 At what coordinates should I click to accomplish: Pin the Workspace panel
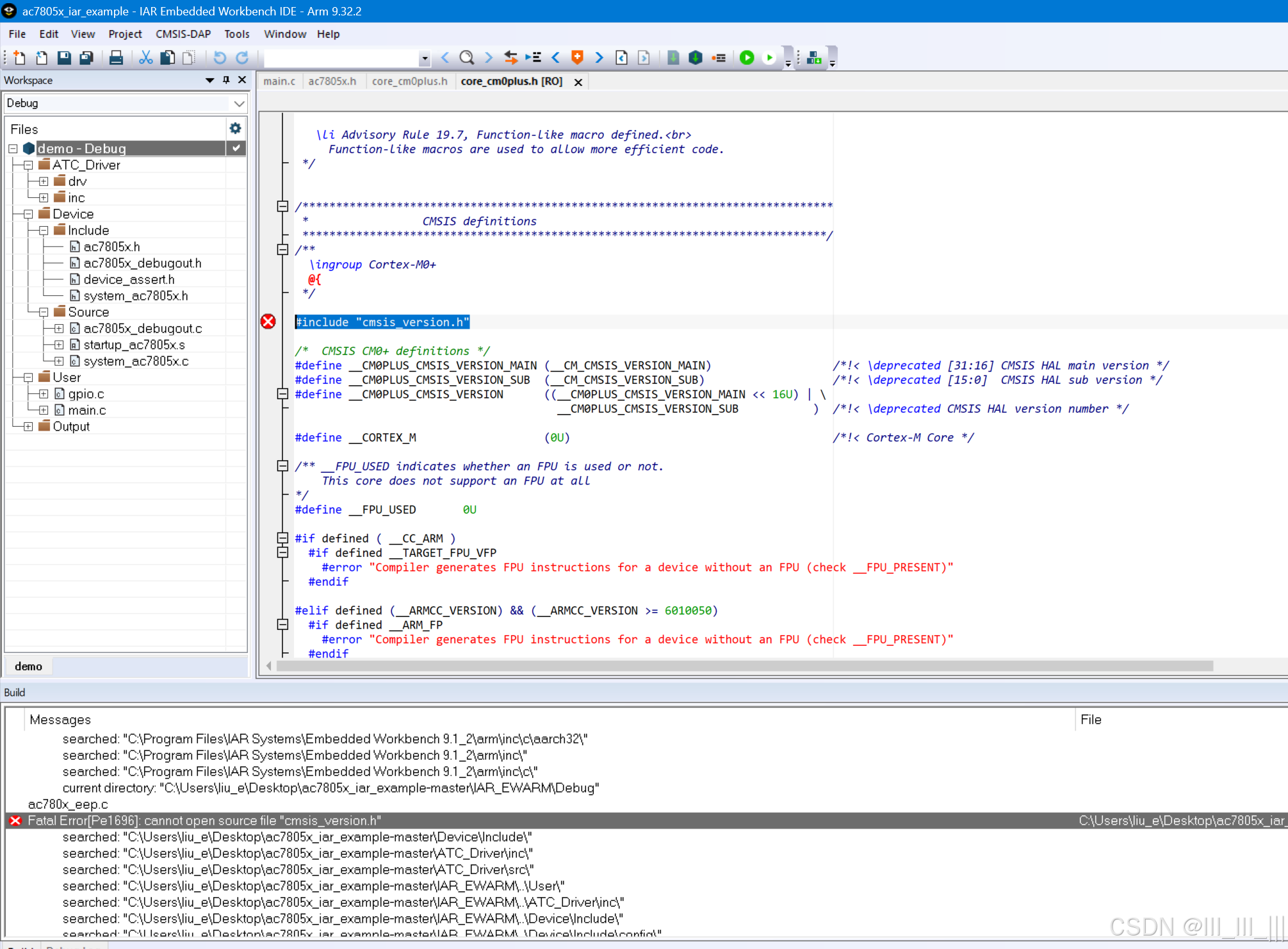pyautogui.click(x=226, y=80)
